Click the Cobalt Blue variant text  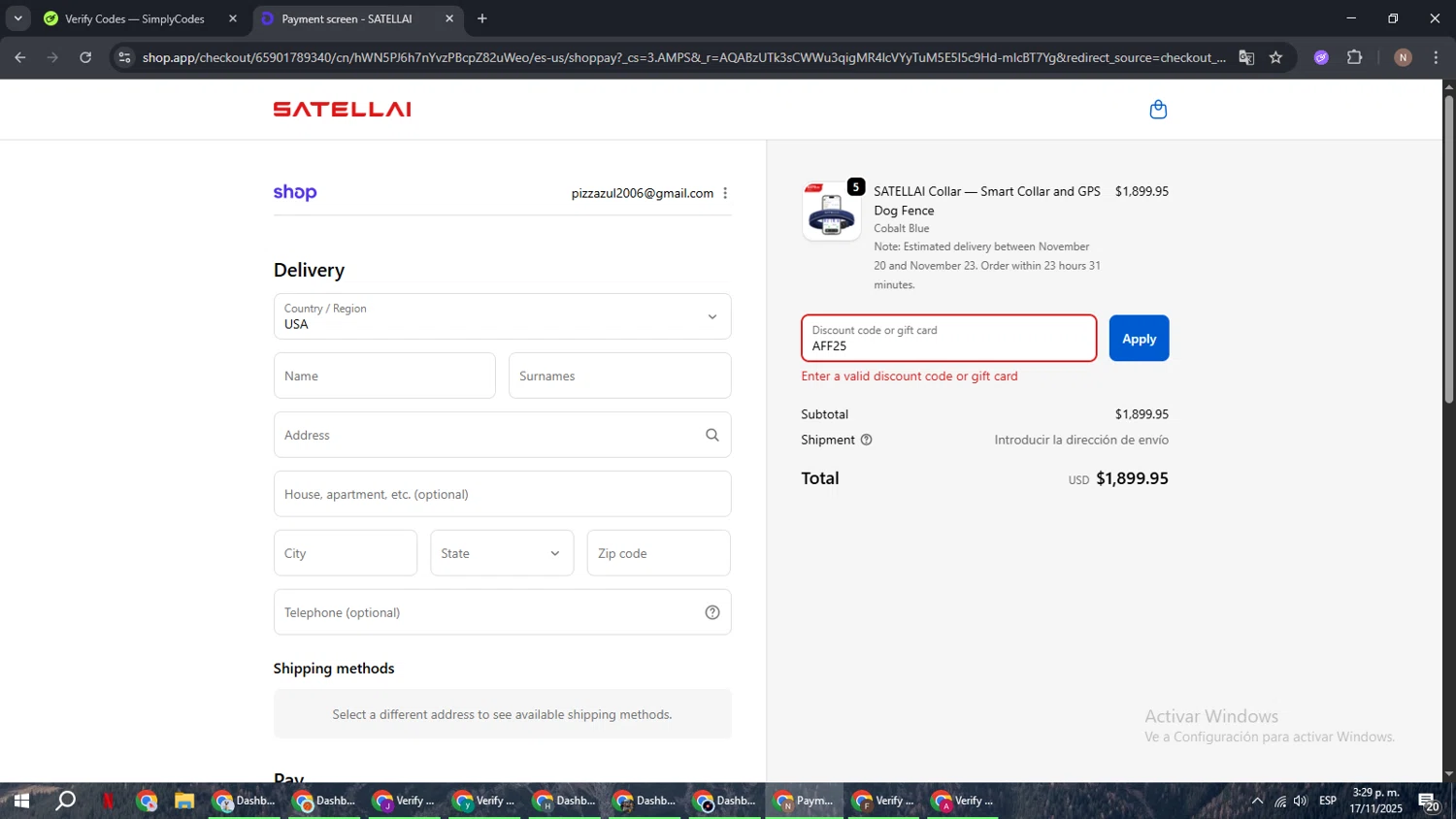(x=902, y=228)
